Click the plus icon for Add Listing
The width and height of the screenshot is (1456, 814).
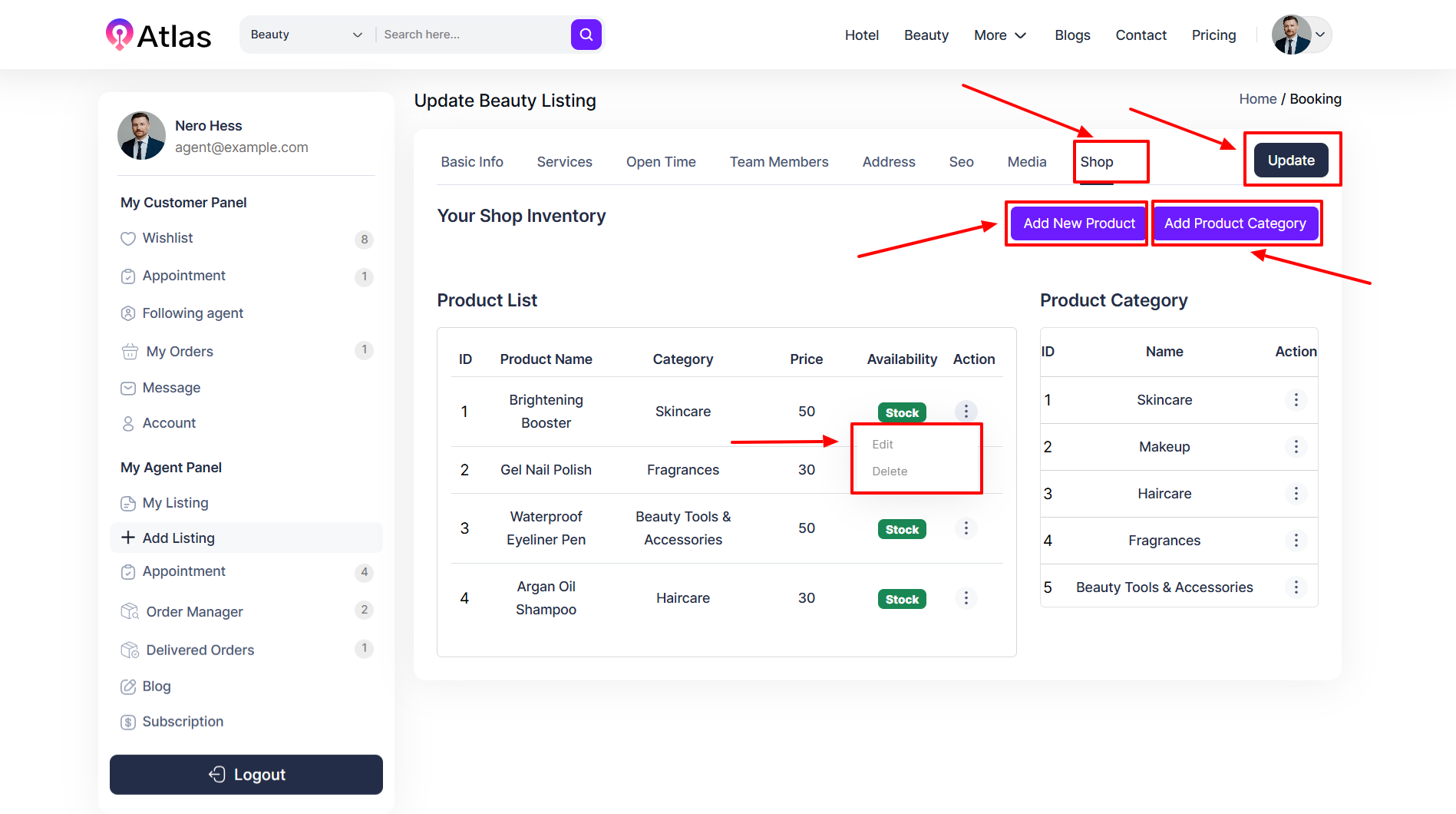pyautogui.click(x=128, y=538)
